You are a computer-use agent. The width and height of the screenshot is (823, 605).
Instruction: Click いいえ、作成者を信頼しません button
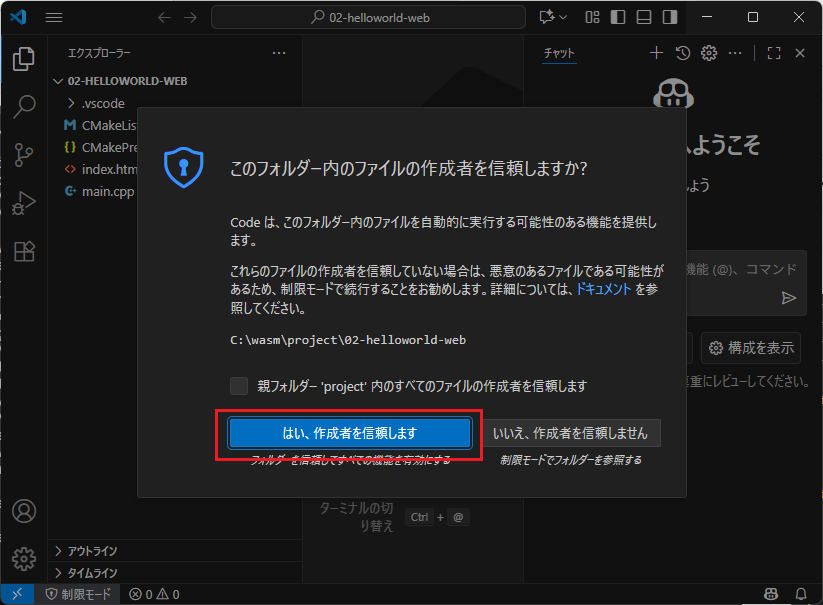(570, 433)
